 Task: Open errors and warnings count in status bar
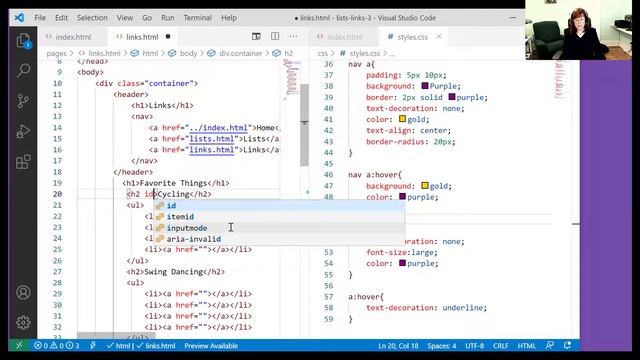point(56,345)
